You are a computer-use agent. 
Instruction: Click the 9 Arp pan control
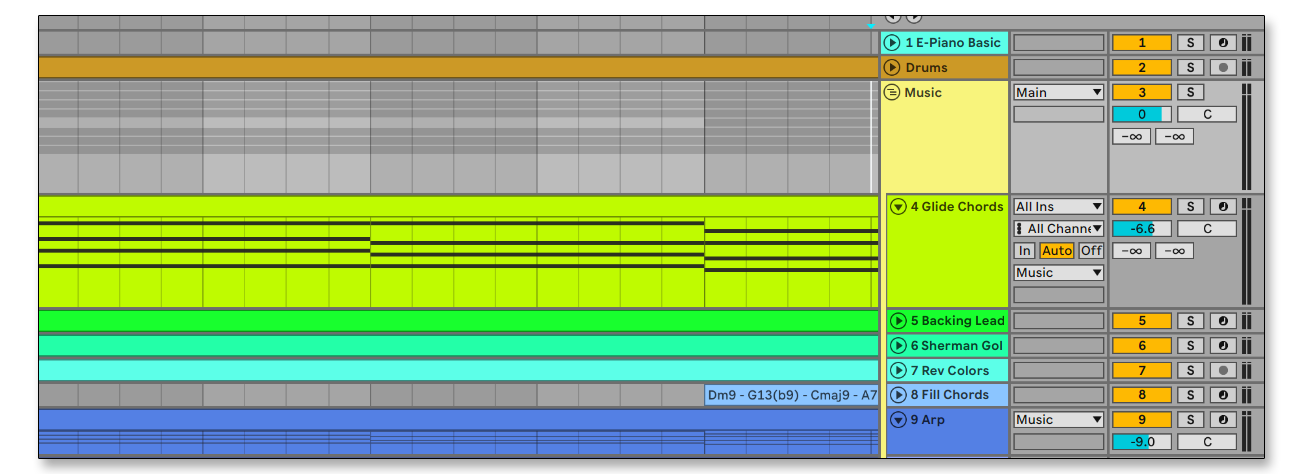point(1207,442)
